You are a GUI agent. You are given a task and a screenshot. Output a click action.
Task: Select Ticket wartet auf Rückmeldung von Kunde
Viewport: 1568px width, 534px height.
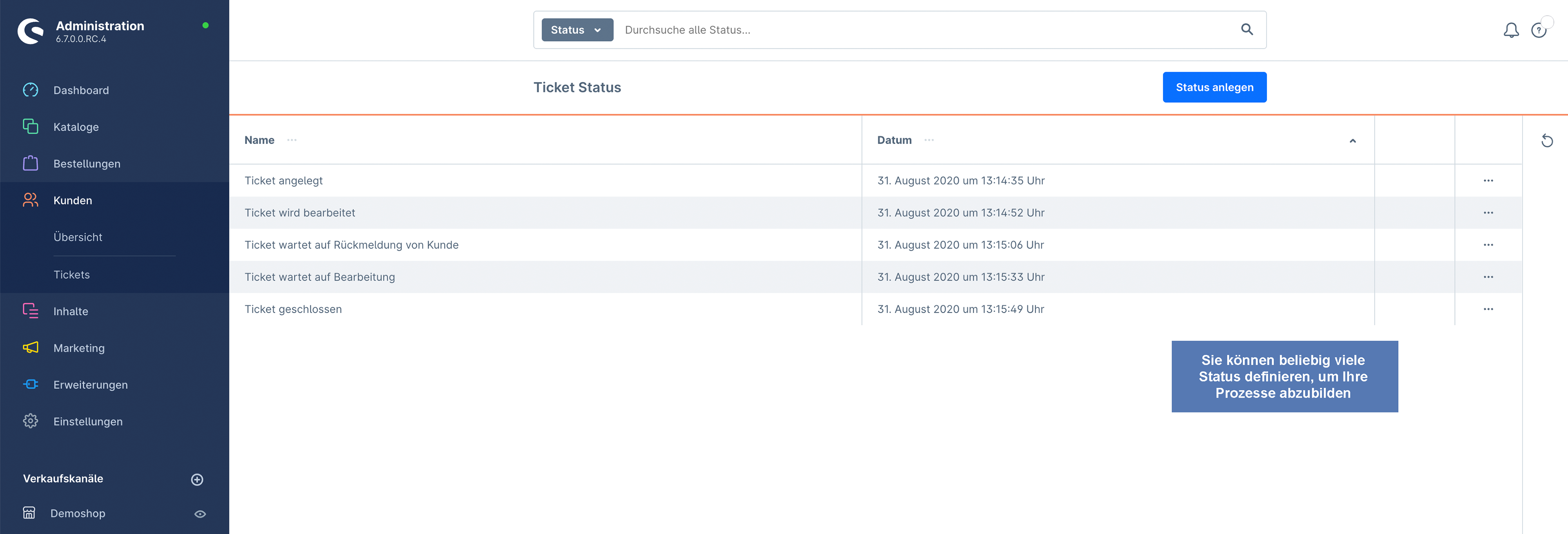(352, 245)
